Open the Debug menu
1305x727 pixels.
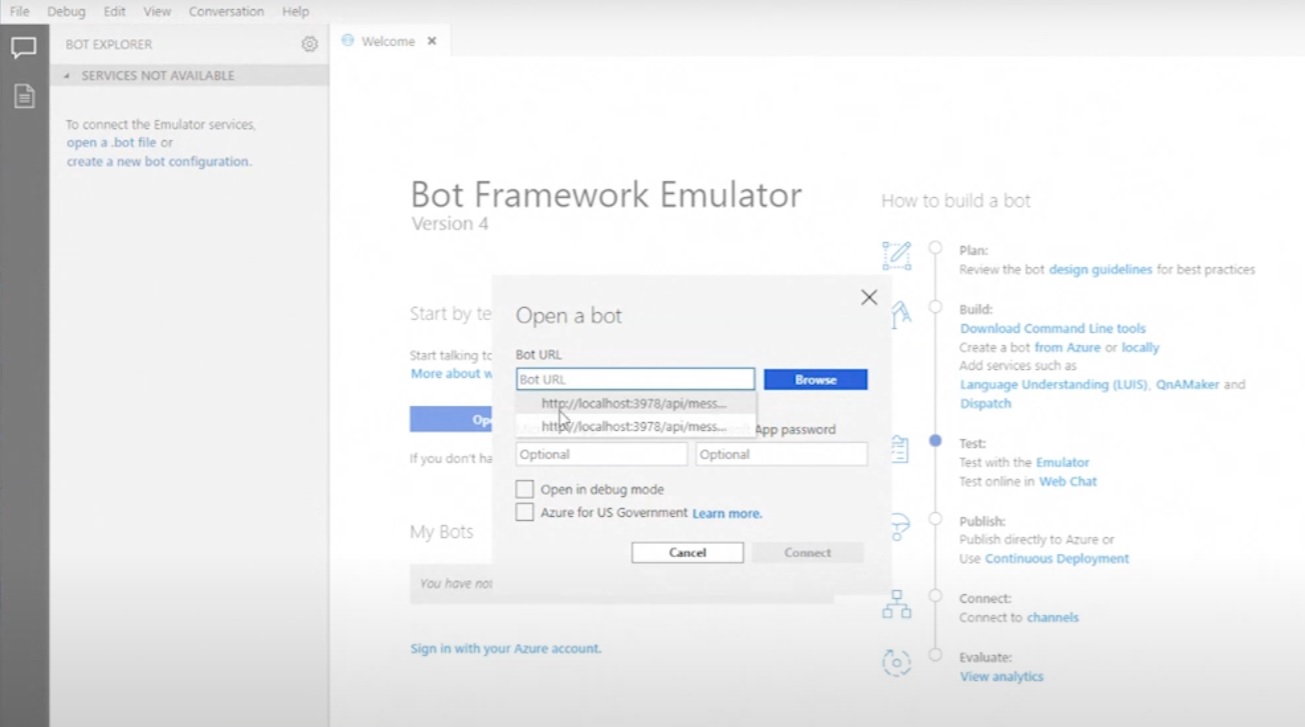pos(66,12)
